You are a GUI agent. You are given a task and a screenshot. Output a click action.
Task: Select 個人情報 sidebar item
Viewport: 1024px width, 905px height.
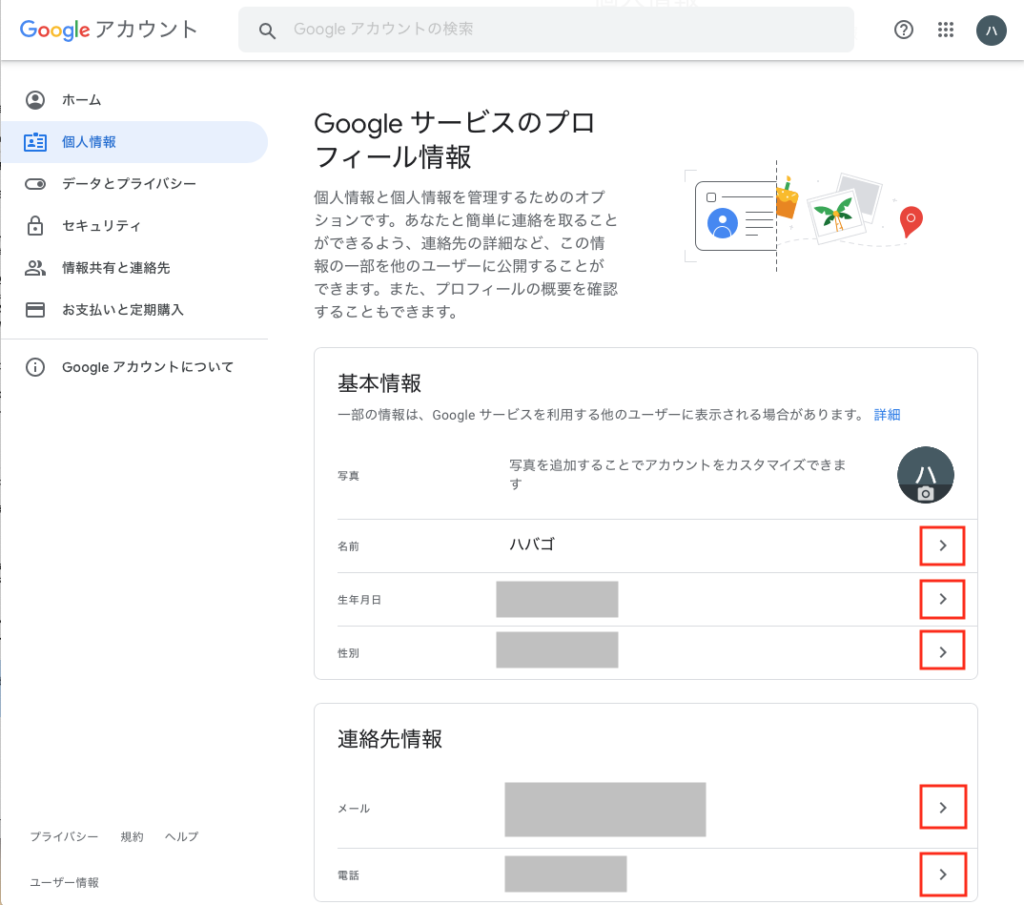(134, 142)
